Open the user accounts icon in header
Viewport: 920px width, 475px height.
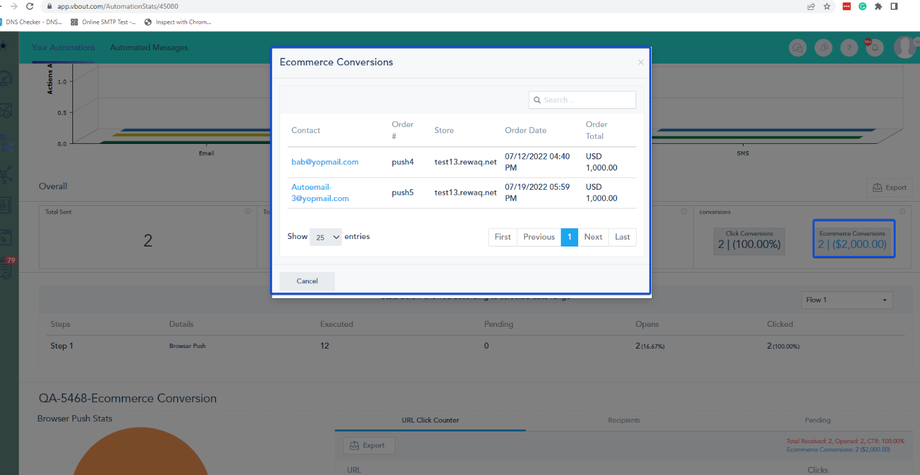point(823,48)
